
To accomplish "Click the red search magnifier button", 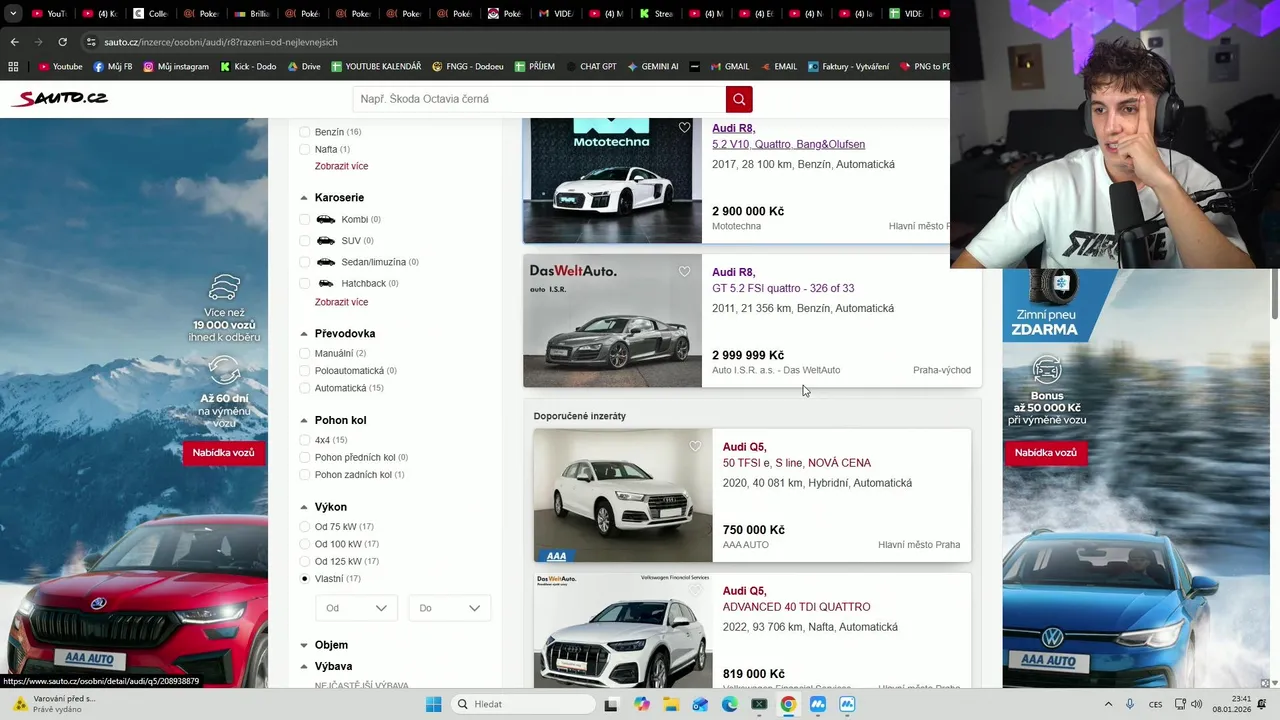I will (x=739, y=99).
